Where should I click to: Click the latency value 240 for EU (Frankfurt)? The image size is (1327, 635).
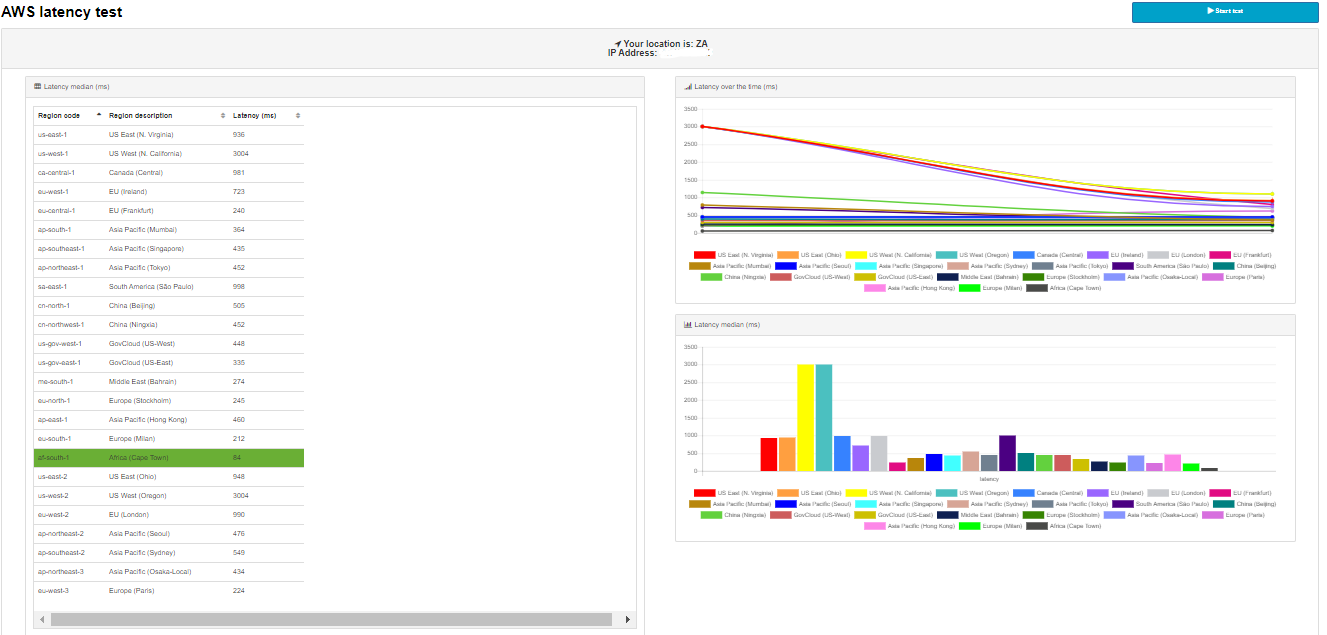pyautogui.click(x=238, y=210)
